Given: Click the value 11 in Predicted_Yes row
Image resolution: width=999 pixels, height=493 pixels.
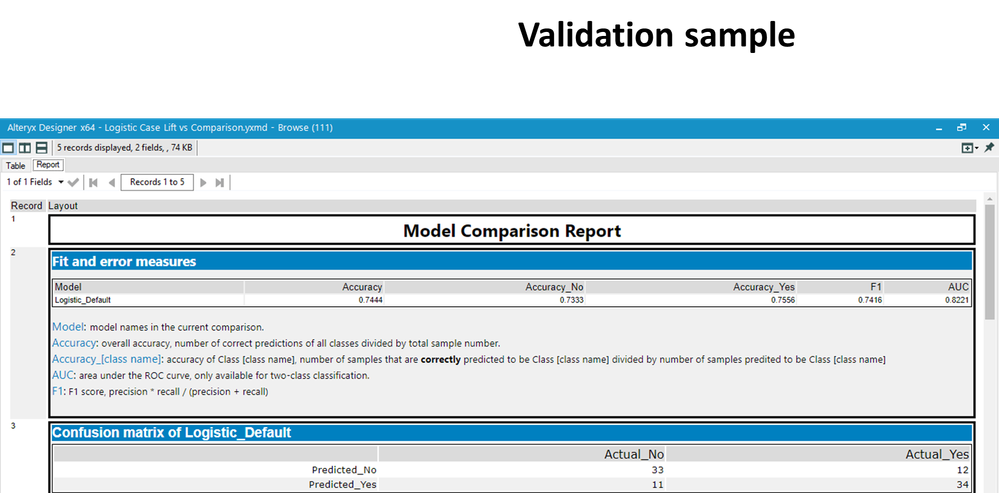Looking at the screenshot, I should [658, 485].
